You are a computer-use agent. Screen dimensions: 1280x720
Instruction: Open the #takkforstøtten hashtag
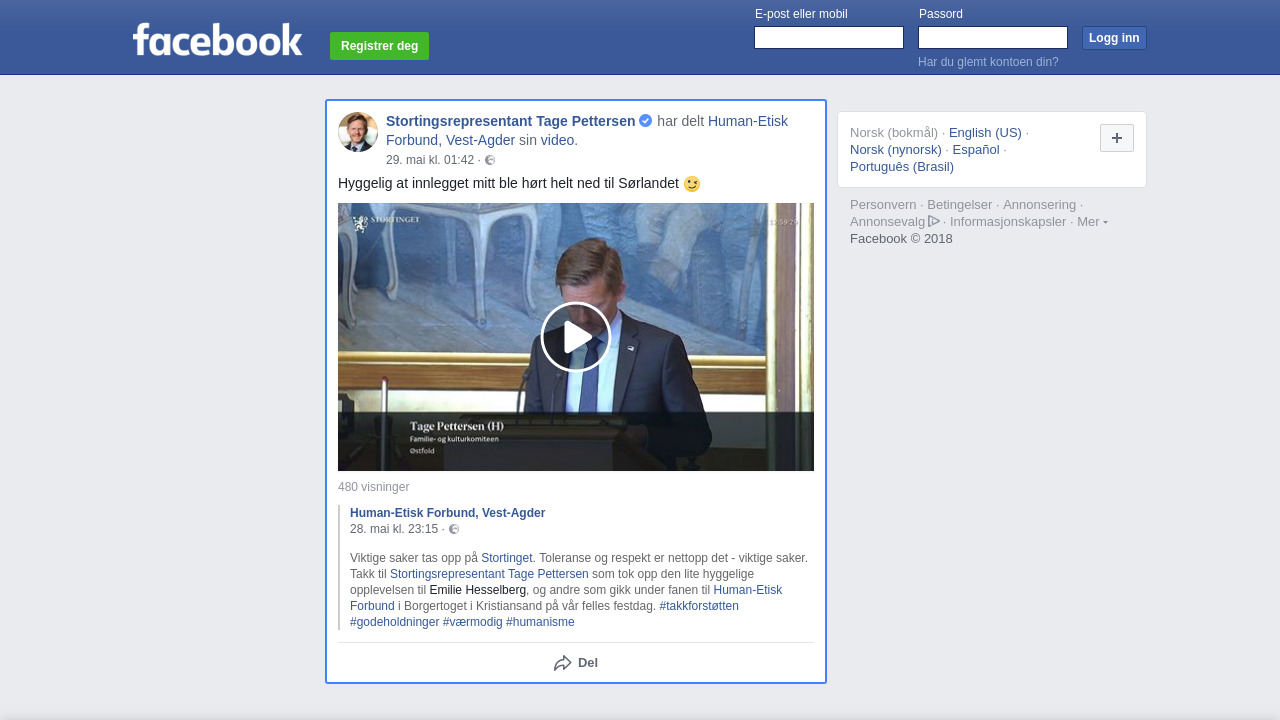699,606
